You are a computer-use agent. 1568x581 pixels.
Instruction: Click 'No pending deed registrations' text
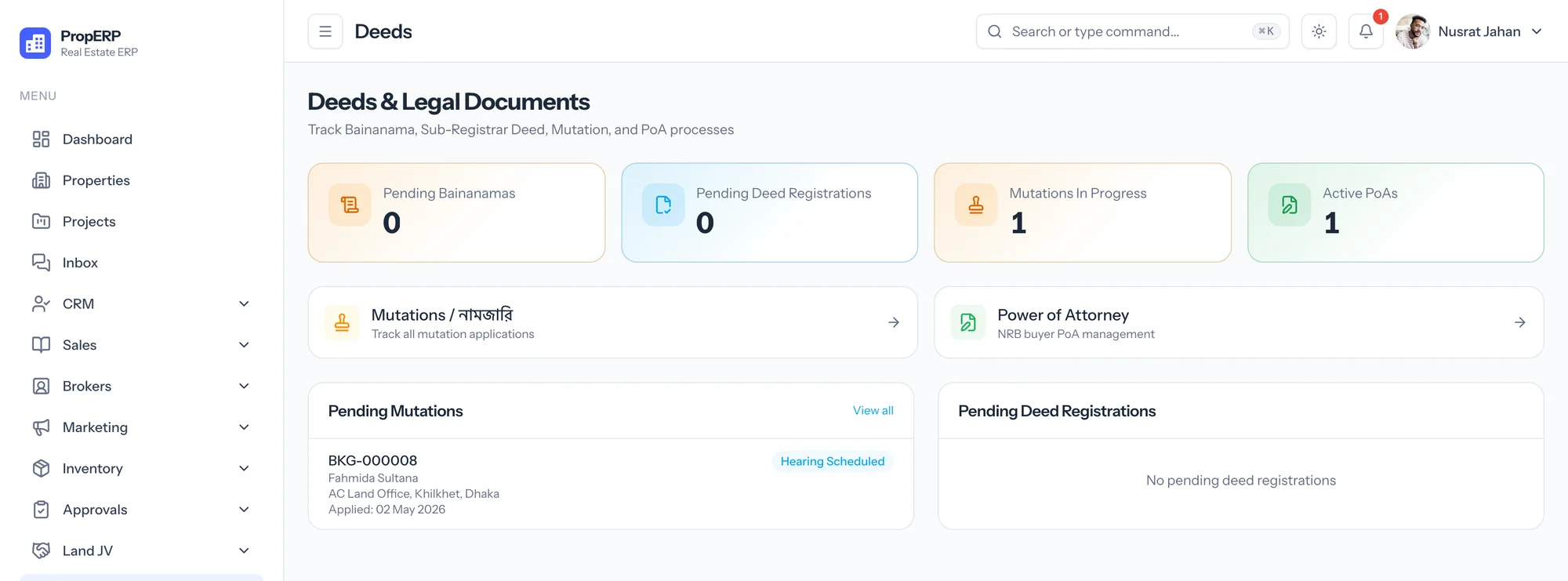(x=1240, y=481)
